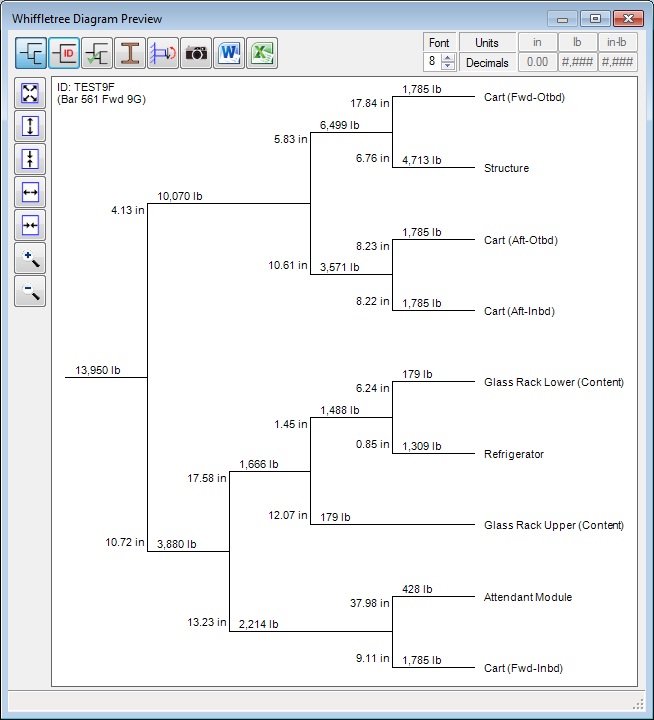The width and height of the screenshot is (654, 720).
Task: Click the '2,214 lb' branch load
Action: tap(259, 624)
